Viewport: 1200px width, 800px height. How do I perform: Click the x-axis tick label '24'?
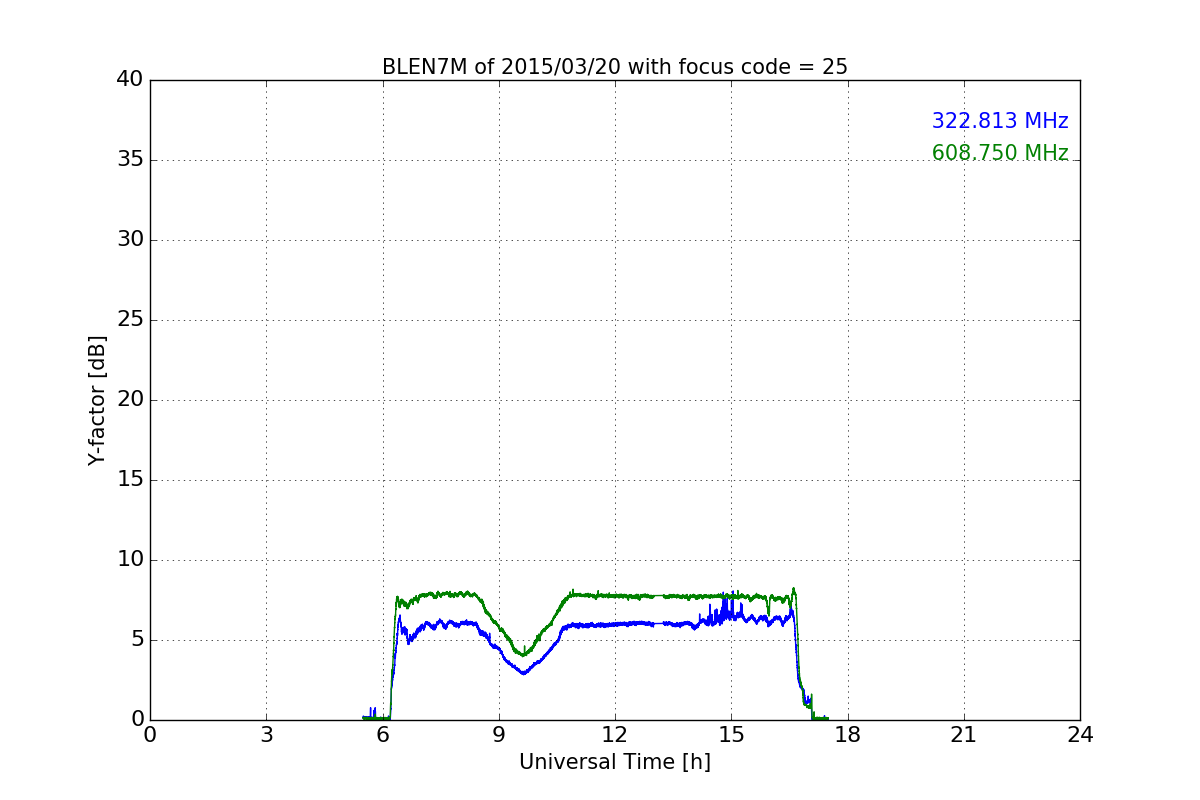(1080, 735)
